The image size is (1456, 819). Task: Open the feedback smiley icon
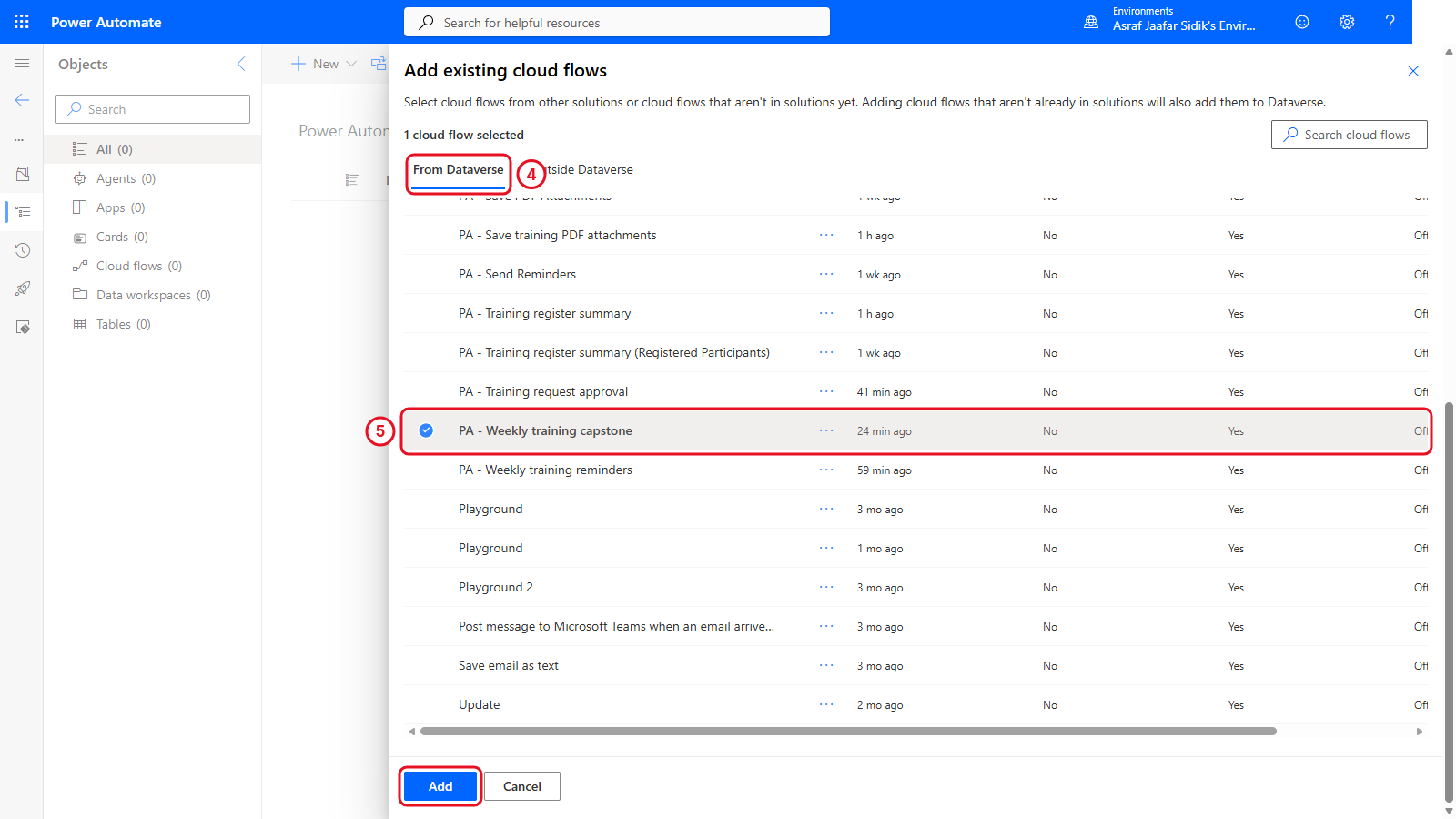click(1302, 22)
